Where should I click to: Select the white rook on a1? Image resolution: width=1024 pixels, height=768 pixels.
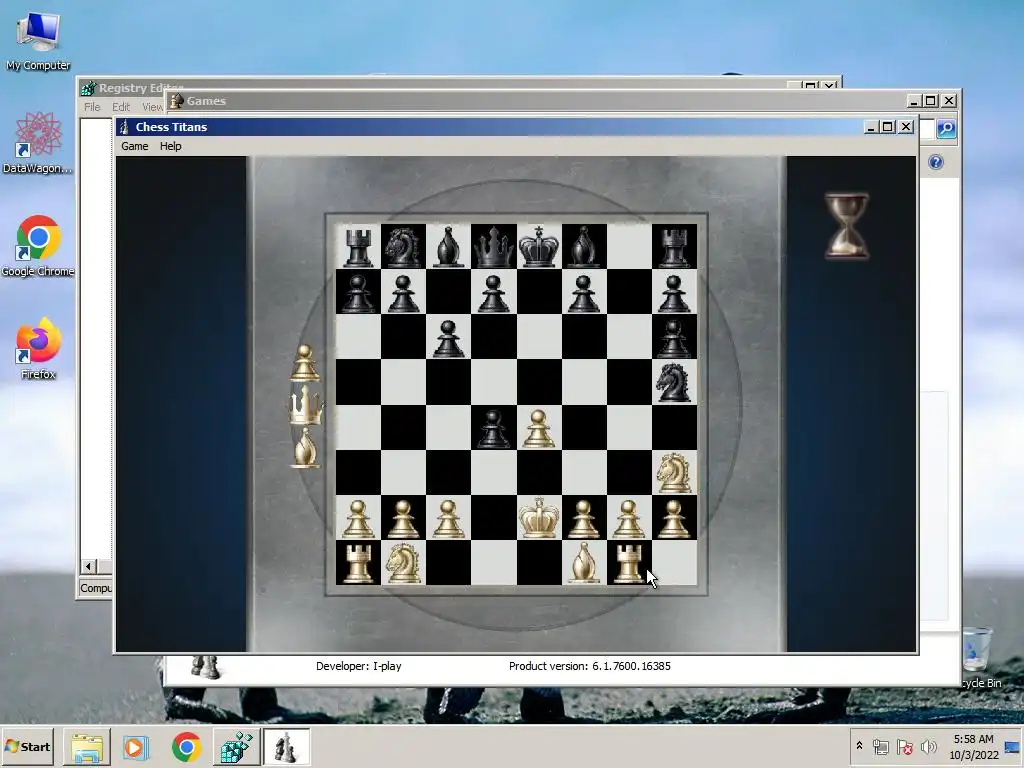(358, 562)
